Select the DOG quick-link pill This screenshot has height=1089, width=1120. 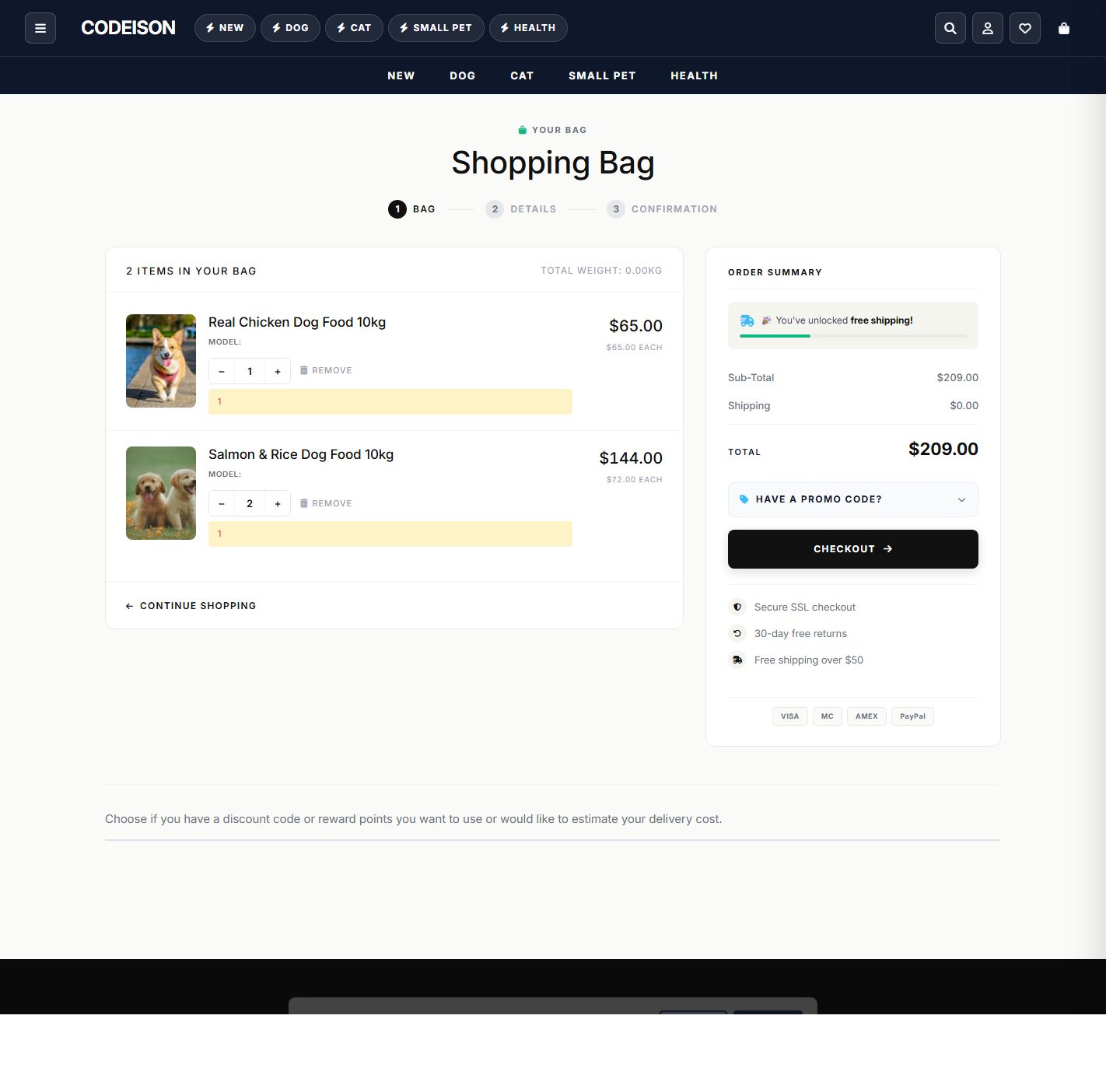coord(290,28)
